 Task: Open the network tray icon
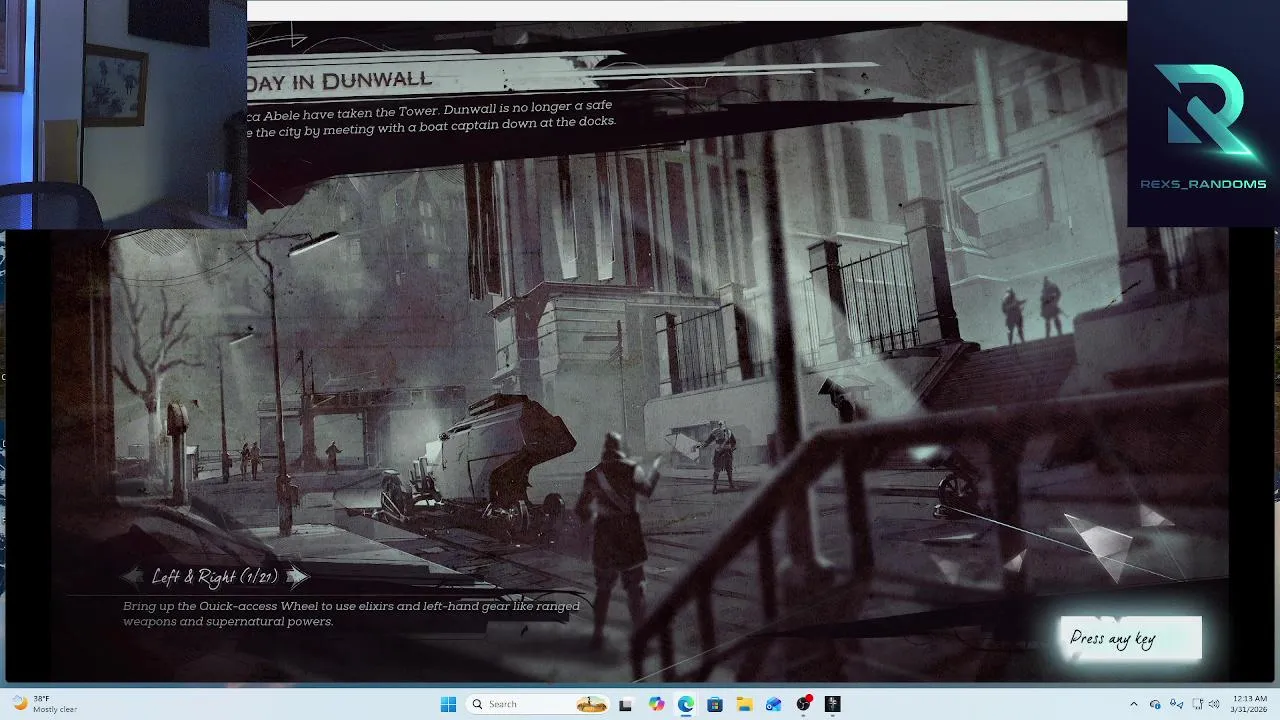tap(1177, 704)
